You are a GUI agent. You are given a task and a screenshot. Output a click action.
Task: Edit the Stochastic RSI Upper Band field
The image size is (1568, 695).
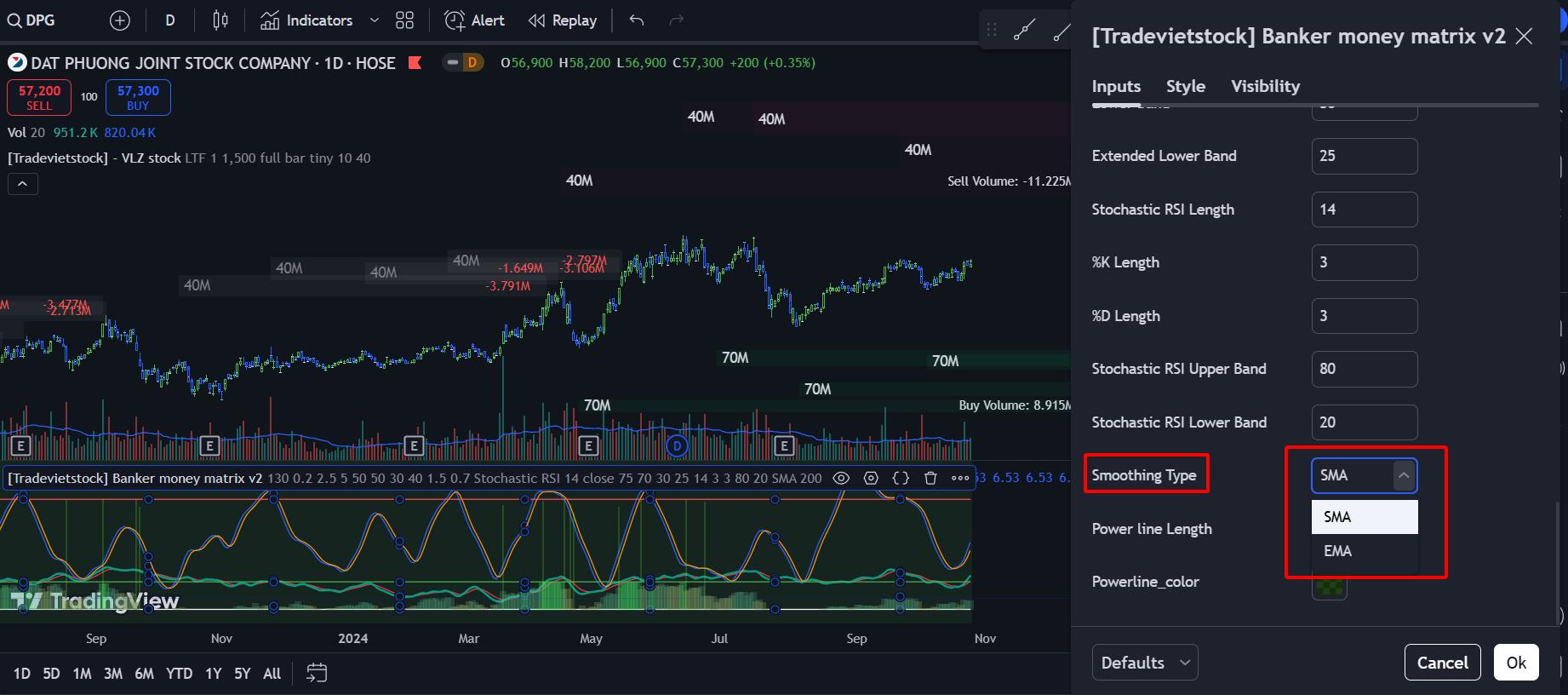(1365, 369)
